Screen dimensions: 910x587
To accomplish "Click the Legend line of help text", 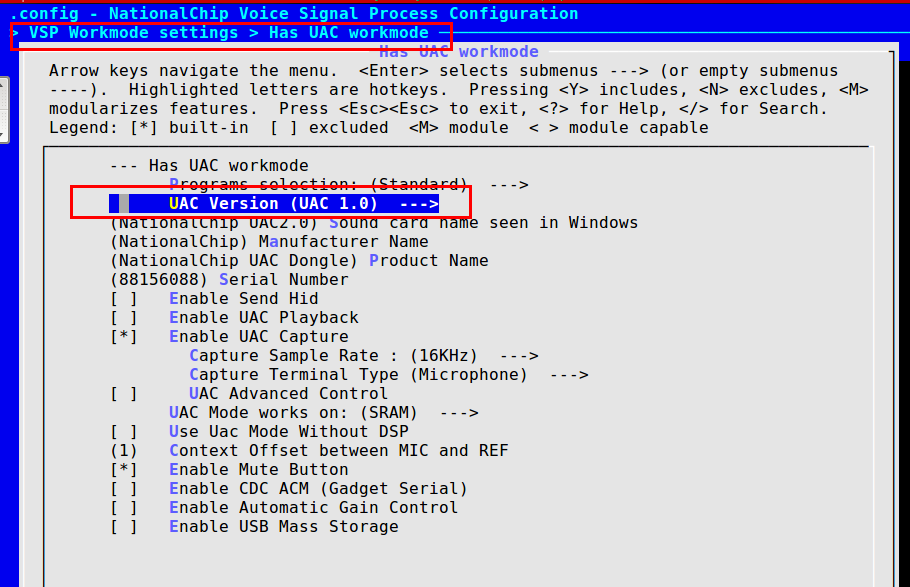I will [378, 128].
